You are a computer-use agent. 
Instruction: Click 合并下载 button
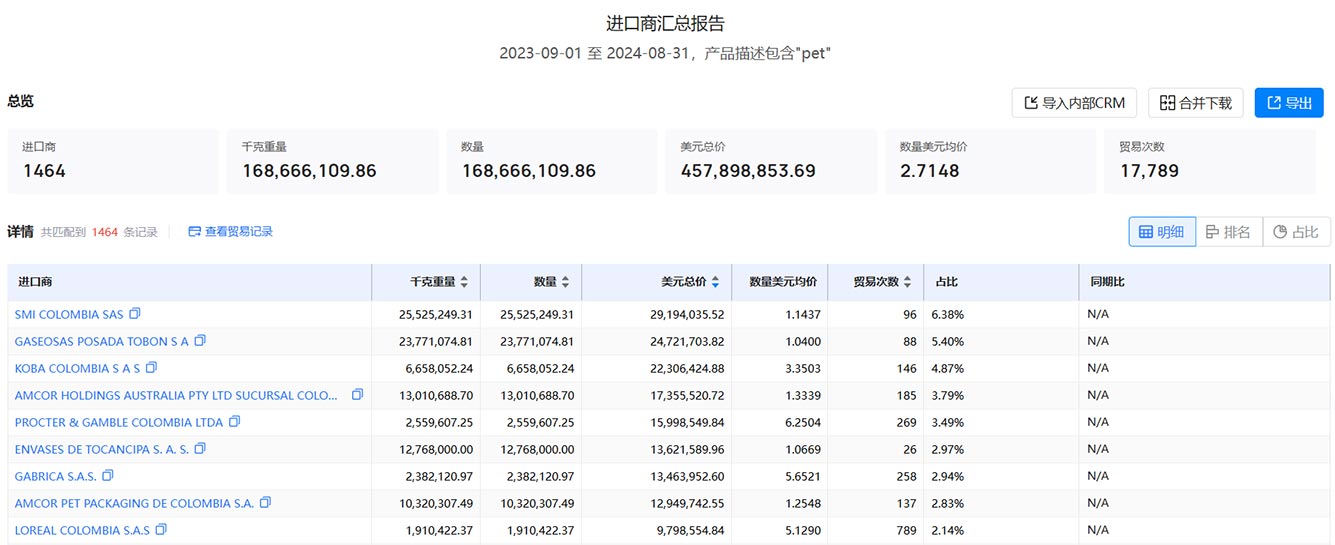pos(1196,102)
